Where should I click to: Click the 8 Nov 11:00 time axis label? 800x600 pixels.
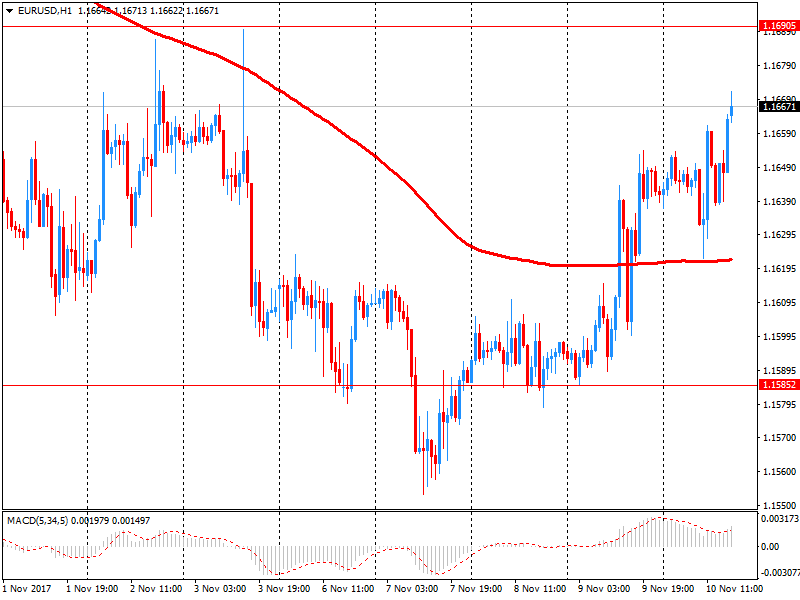[540, 588]
